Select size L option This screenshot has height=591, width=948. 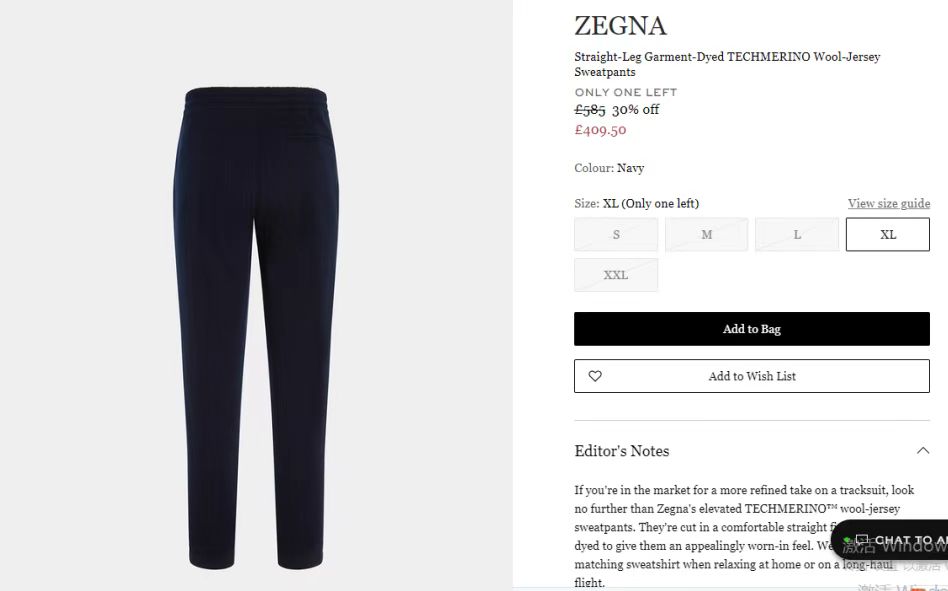click(x=797, y=234)
